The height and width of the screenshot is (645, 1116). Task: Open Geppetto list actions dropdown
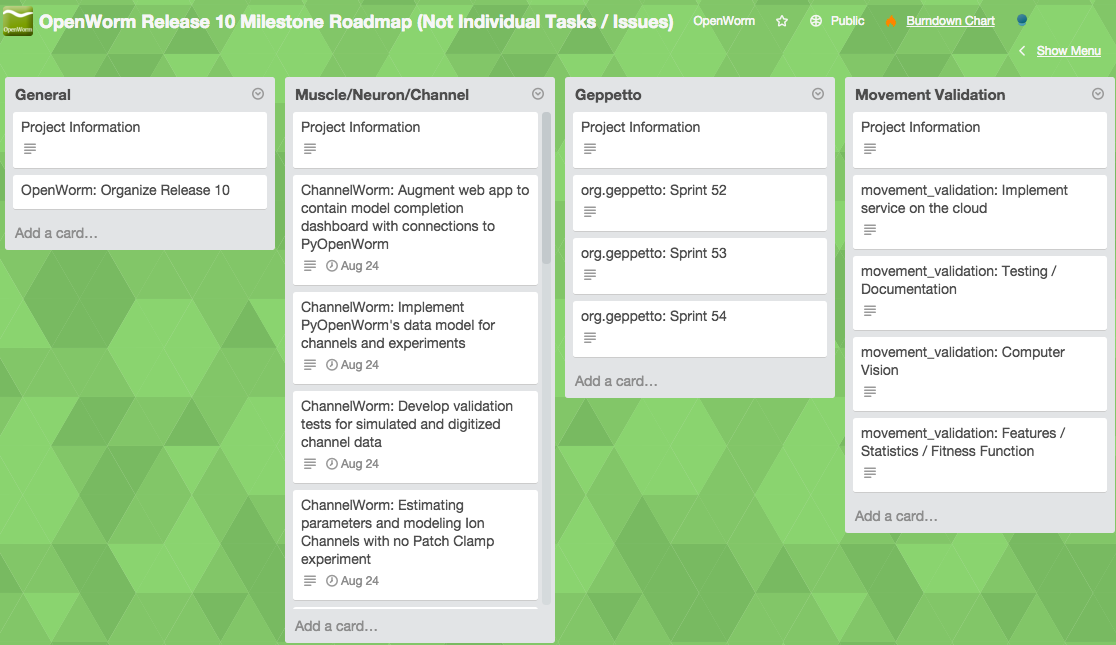point(818,94)
